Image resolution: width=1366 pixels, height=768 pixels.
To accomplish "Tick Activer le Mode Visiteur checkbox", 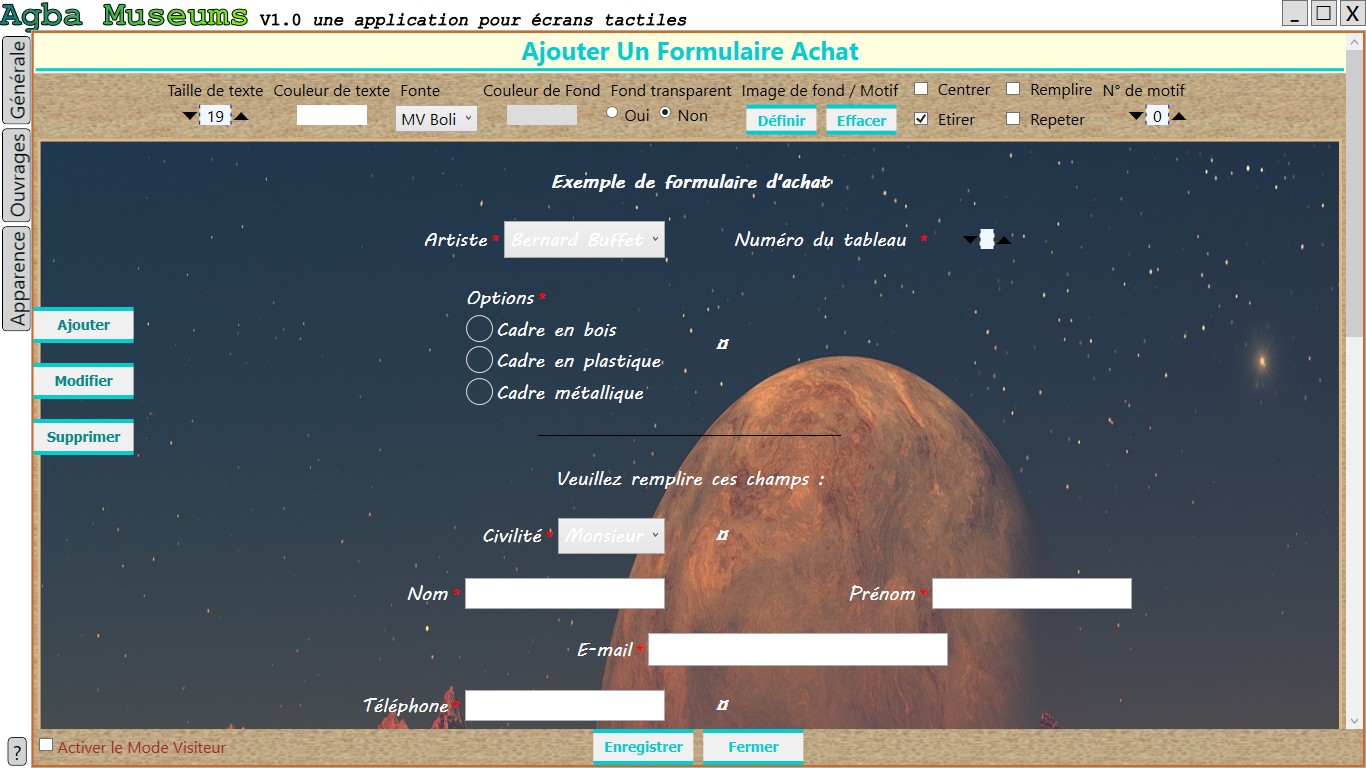I will (46, 745).
